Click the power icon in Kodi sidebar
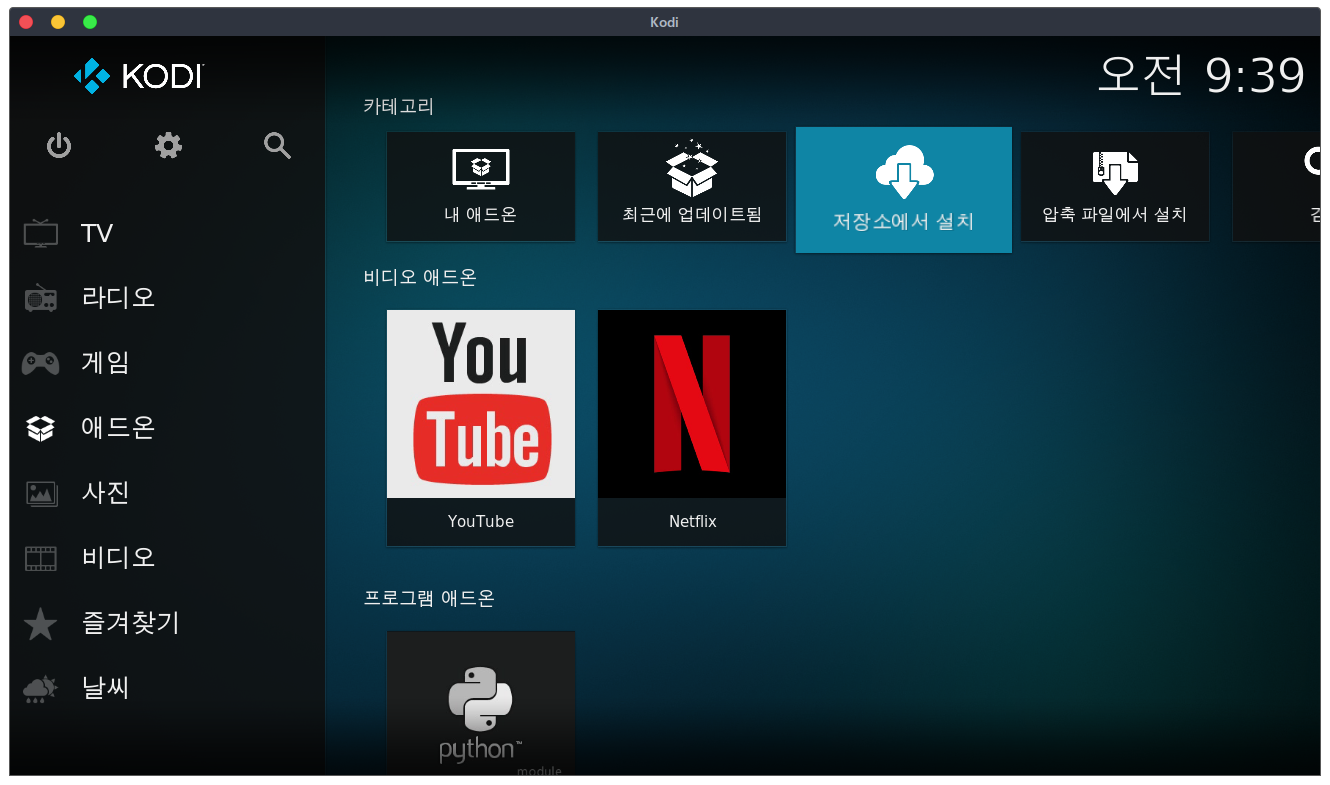 59,146
